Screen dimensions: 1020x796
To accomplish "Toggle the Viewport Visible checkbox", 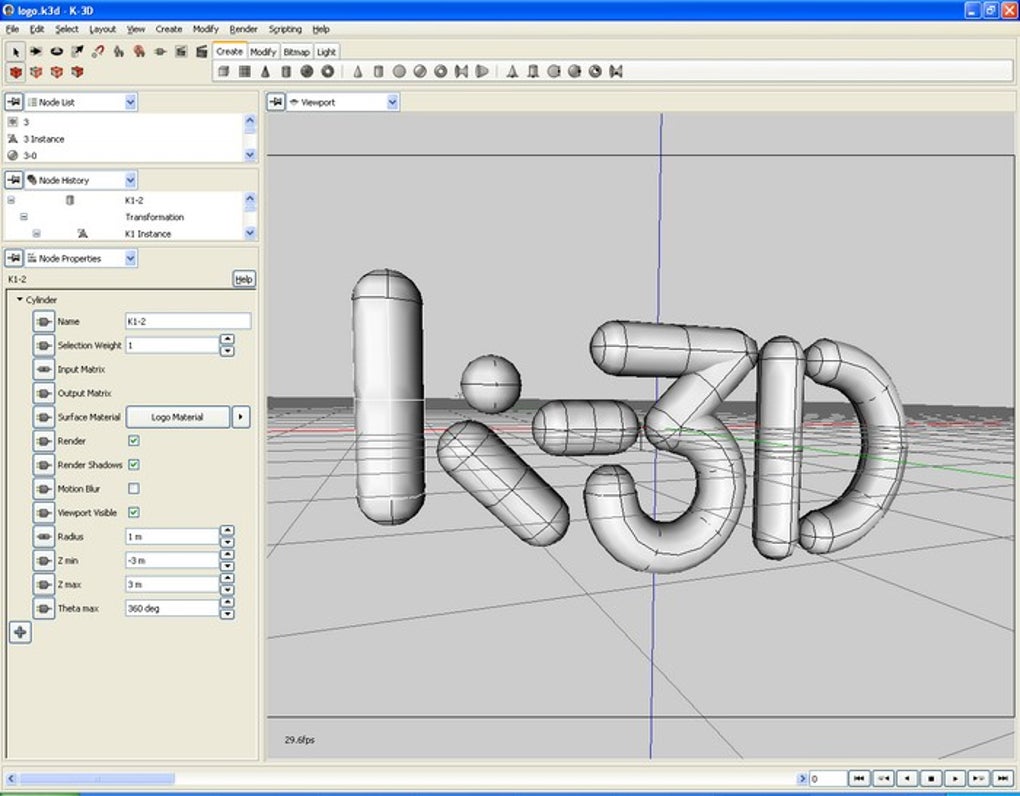I will 133,513.
